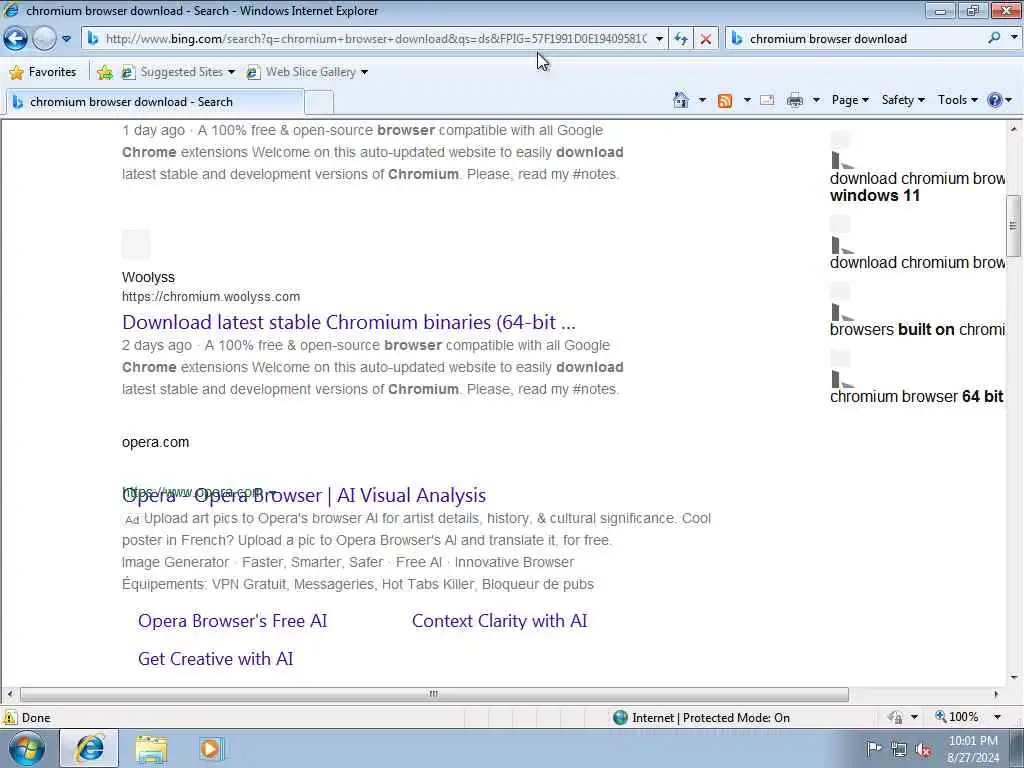Click the 100% zoom level button

[x=956, y=717]
